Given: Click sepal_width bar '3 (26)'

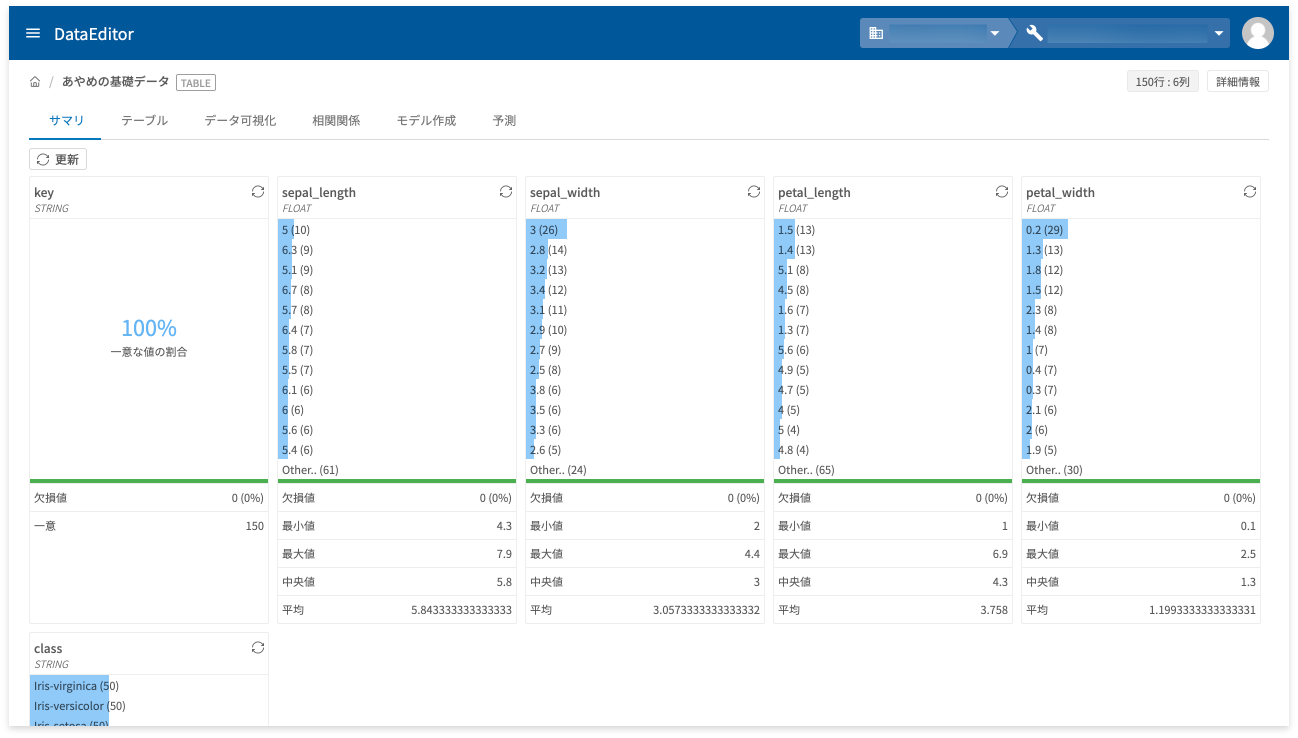Looking at the screenshot, I should tap(644, 230).
